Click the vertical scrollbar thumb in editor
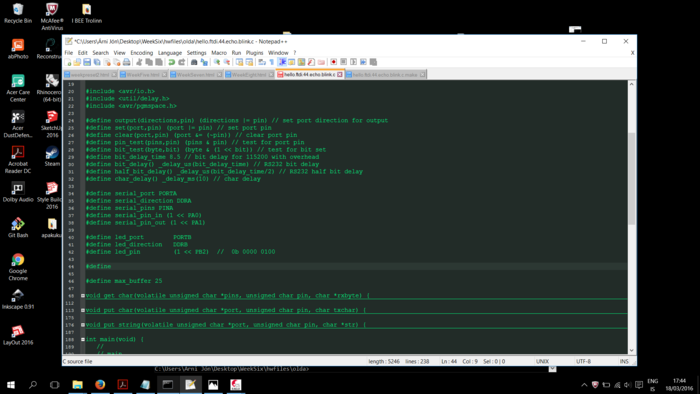The image size is (700, 394). pyautogui.click(x=632, y=178)
